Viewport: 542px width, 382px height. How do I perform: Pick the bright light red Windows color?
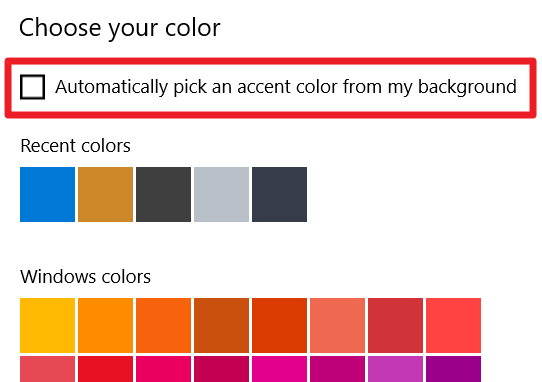(x=454, y=325)
